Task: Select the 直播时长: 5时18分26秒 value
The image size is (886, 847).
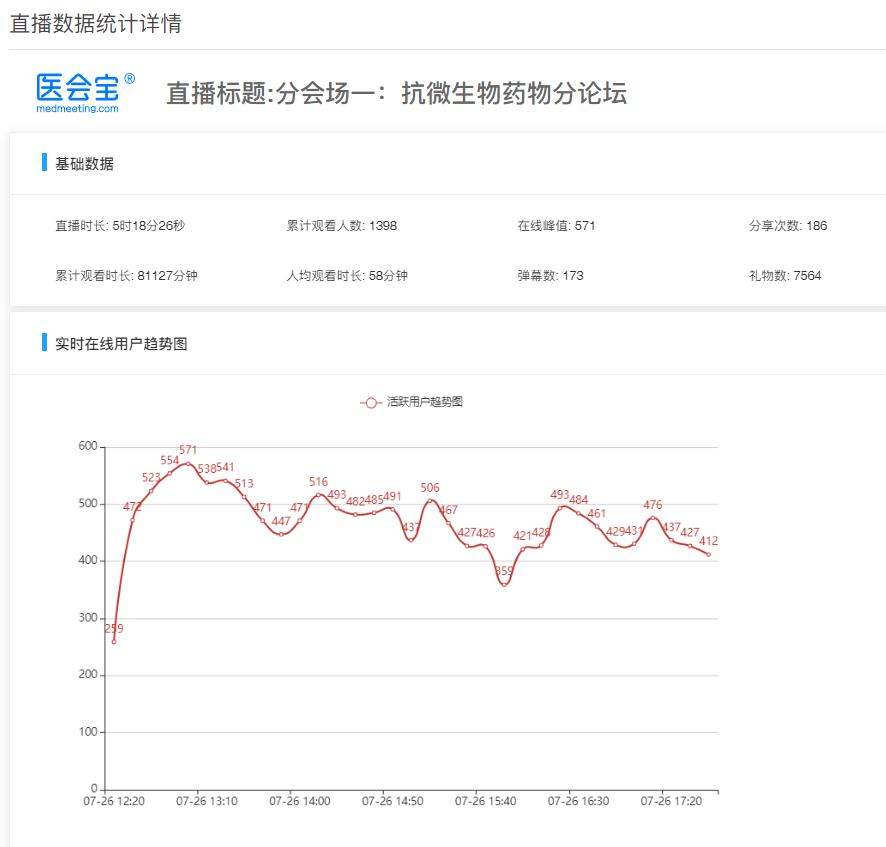Action: 120,226
